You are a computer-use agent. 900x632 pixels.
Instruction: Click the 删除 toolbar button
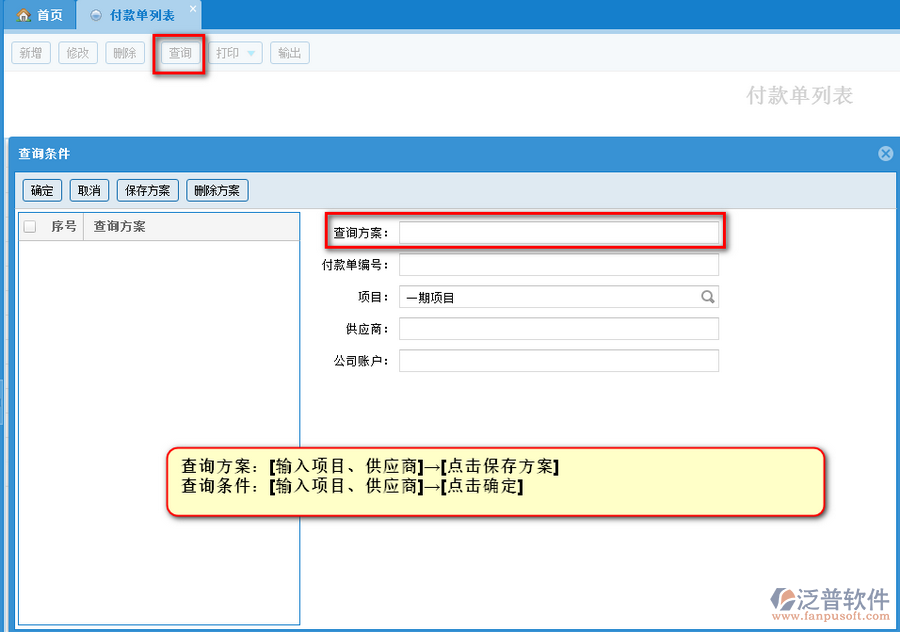pyautogui.click(x=125, y=53)
